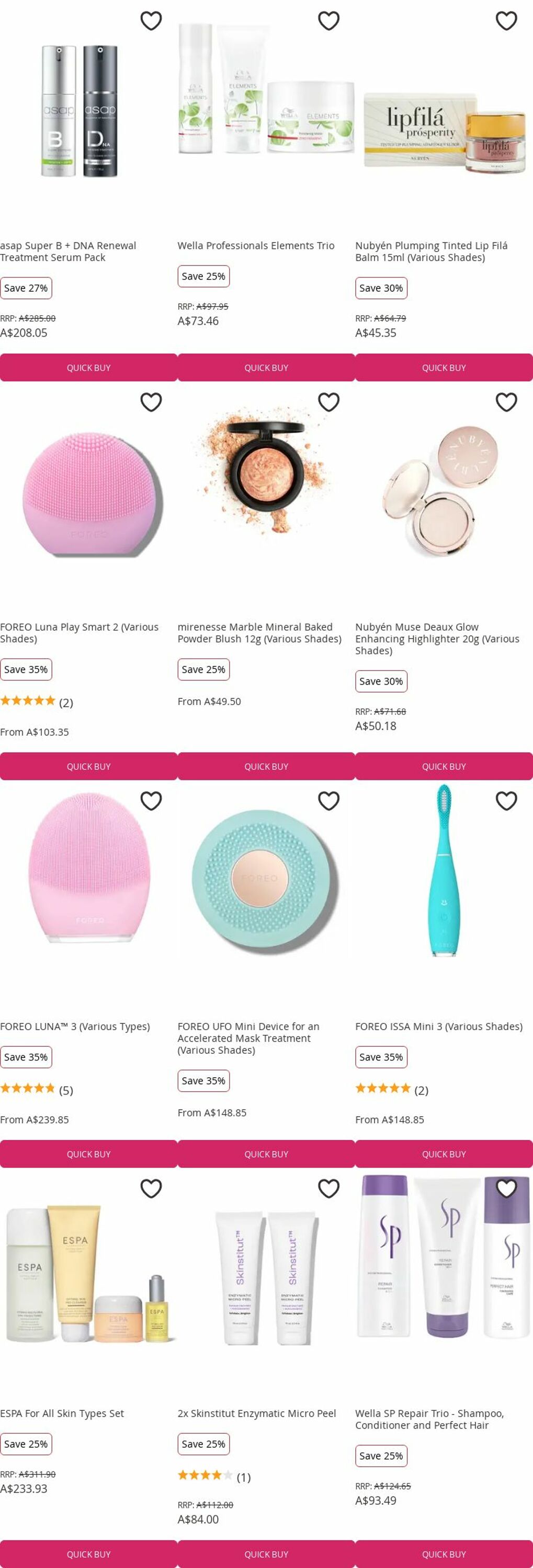
Task: View the lipfilá prosperity product image
Action: pyautogui.click(x=444, y=131)
